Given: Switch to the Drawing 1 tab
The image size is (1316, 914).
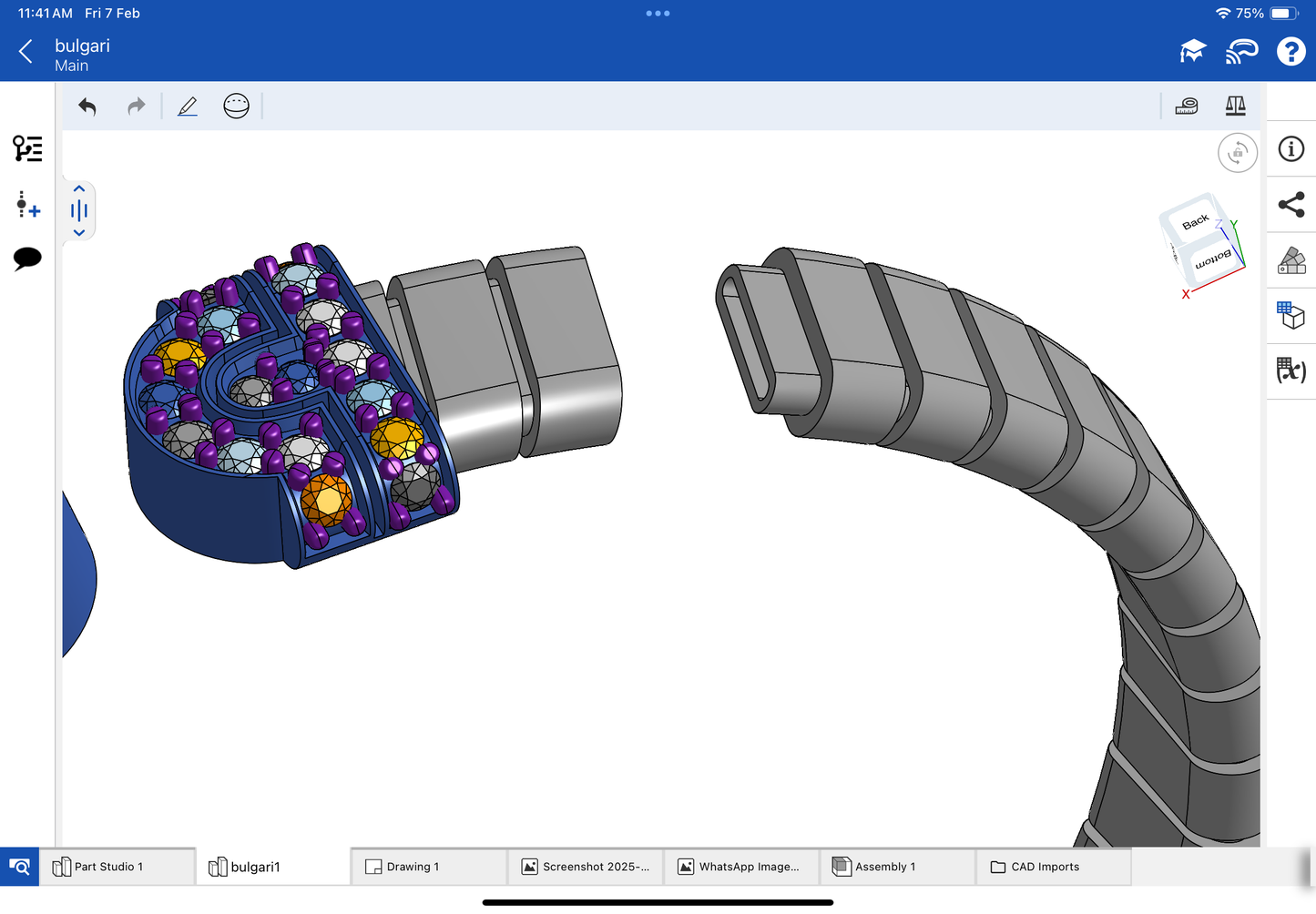Looking at the screenshot, I should pos(428,867).
